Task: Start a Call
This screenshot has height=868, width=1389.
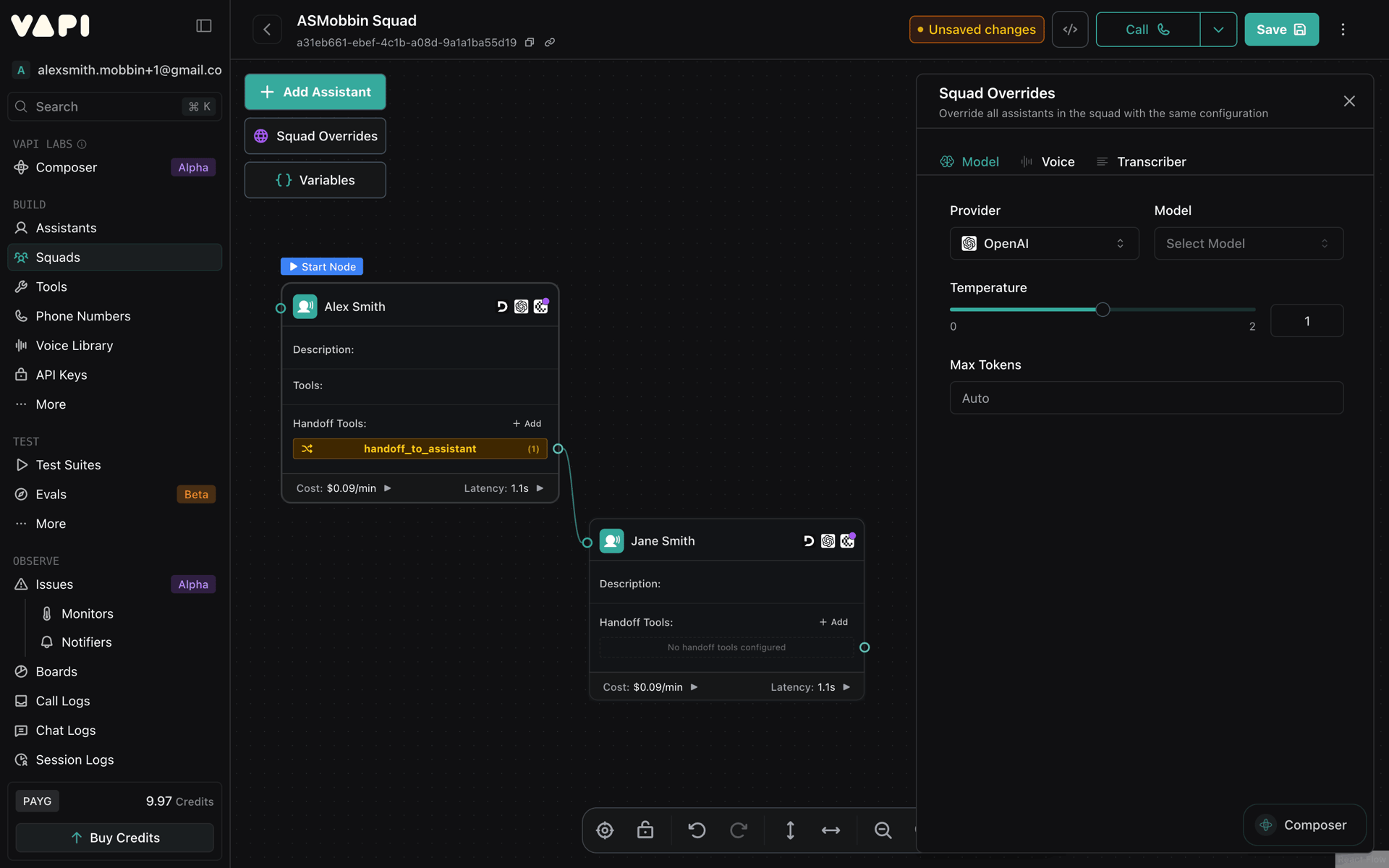Action: click(x=1148, y=30)
